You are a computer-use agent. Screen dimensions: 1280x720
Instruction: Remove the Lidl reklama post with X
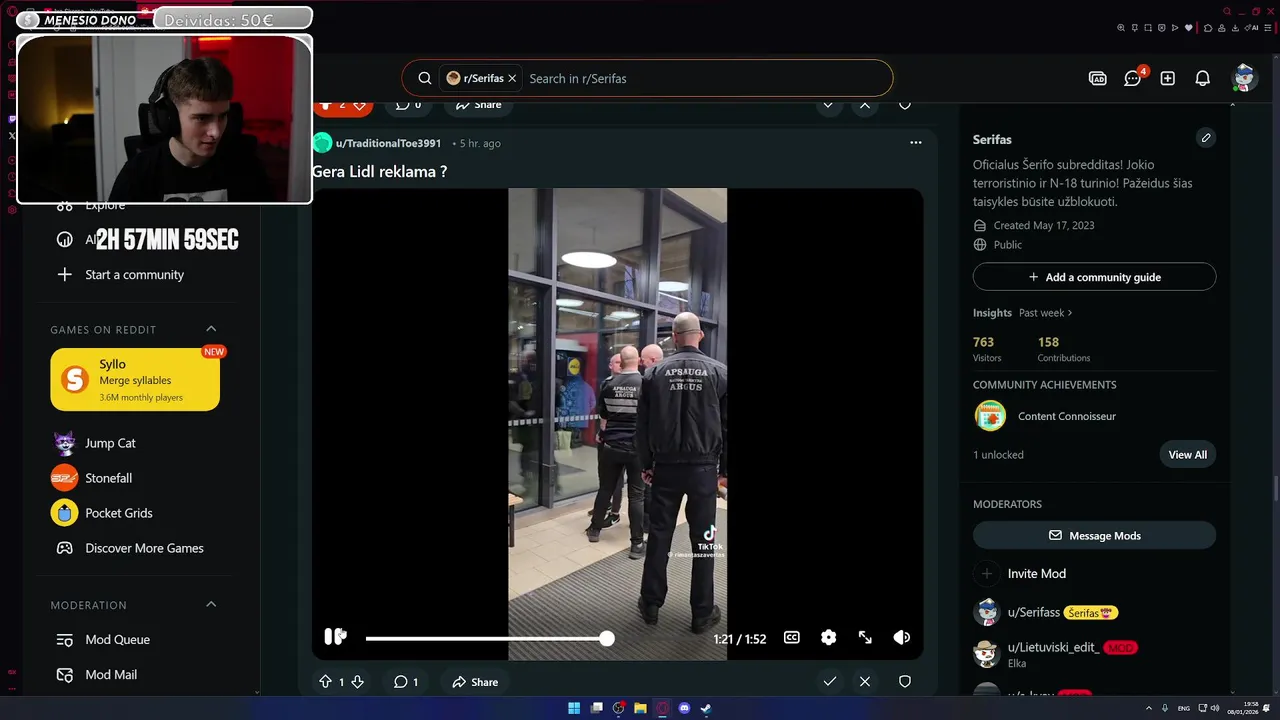[865, 682]
